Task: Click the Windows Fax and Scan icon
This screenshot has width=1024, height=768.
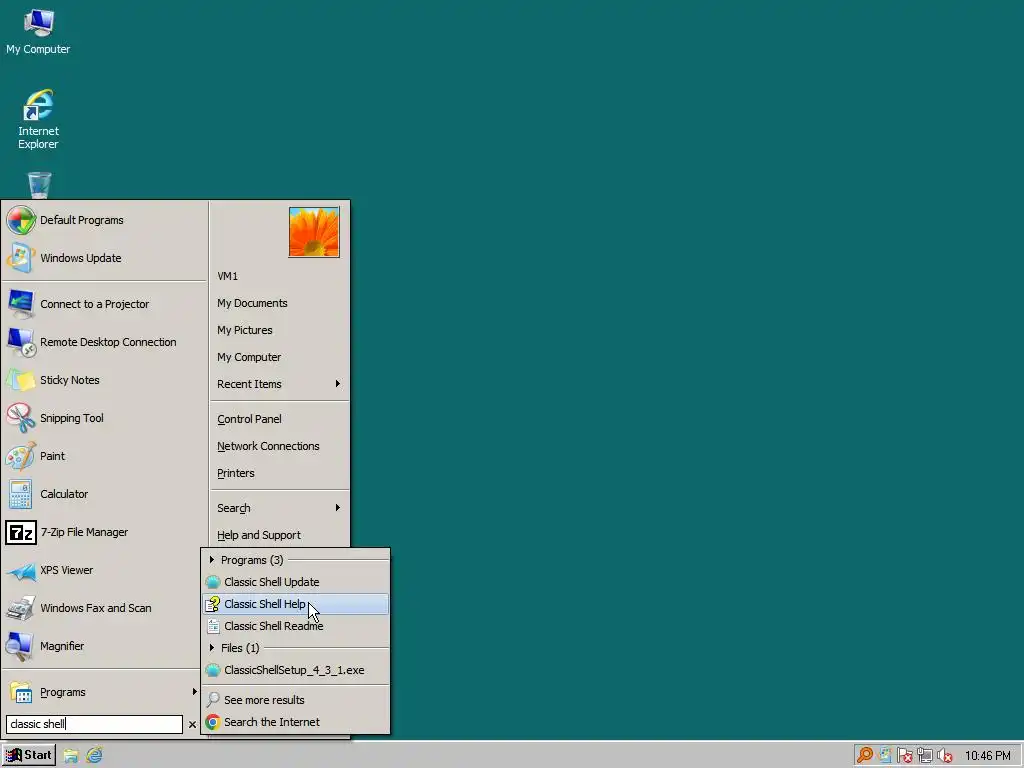Action: (21, 608)
